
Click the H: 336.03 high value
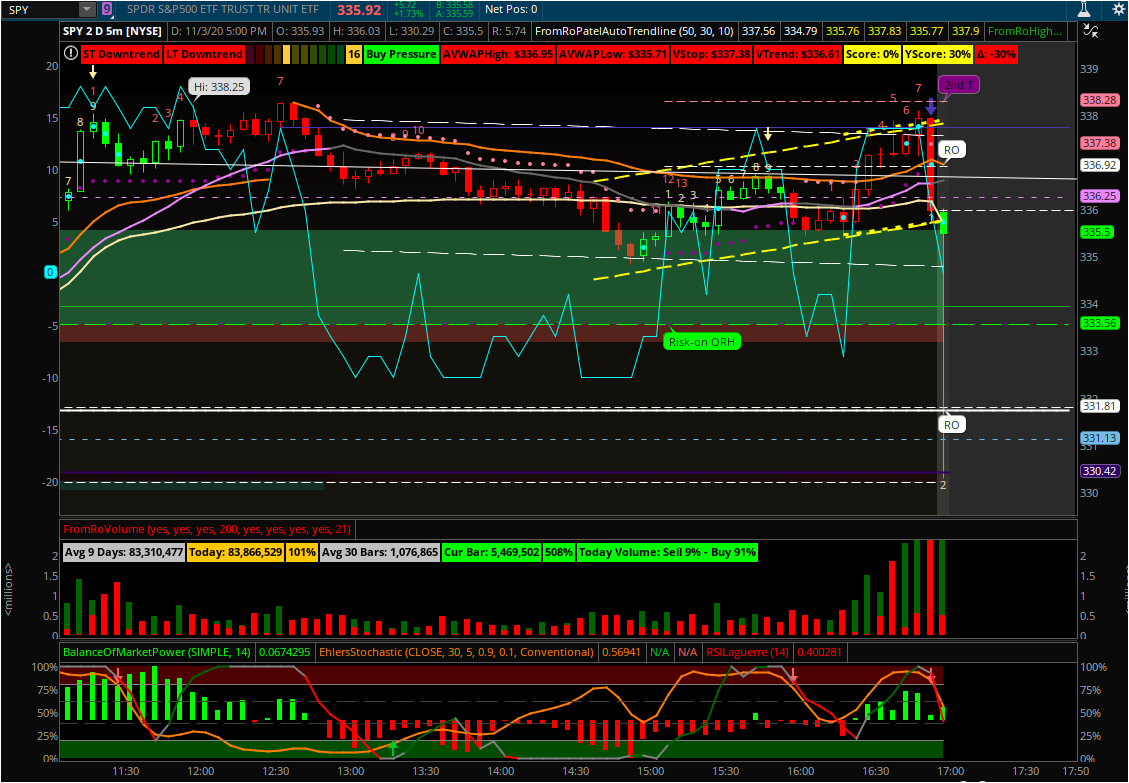point(356,31)
